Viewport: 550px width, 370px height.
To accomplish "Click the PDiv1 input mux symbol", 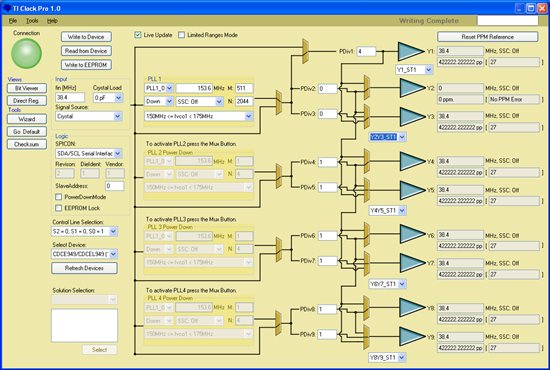I will [306, 51].
